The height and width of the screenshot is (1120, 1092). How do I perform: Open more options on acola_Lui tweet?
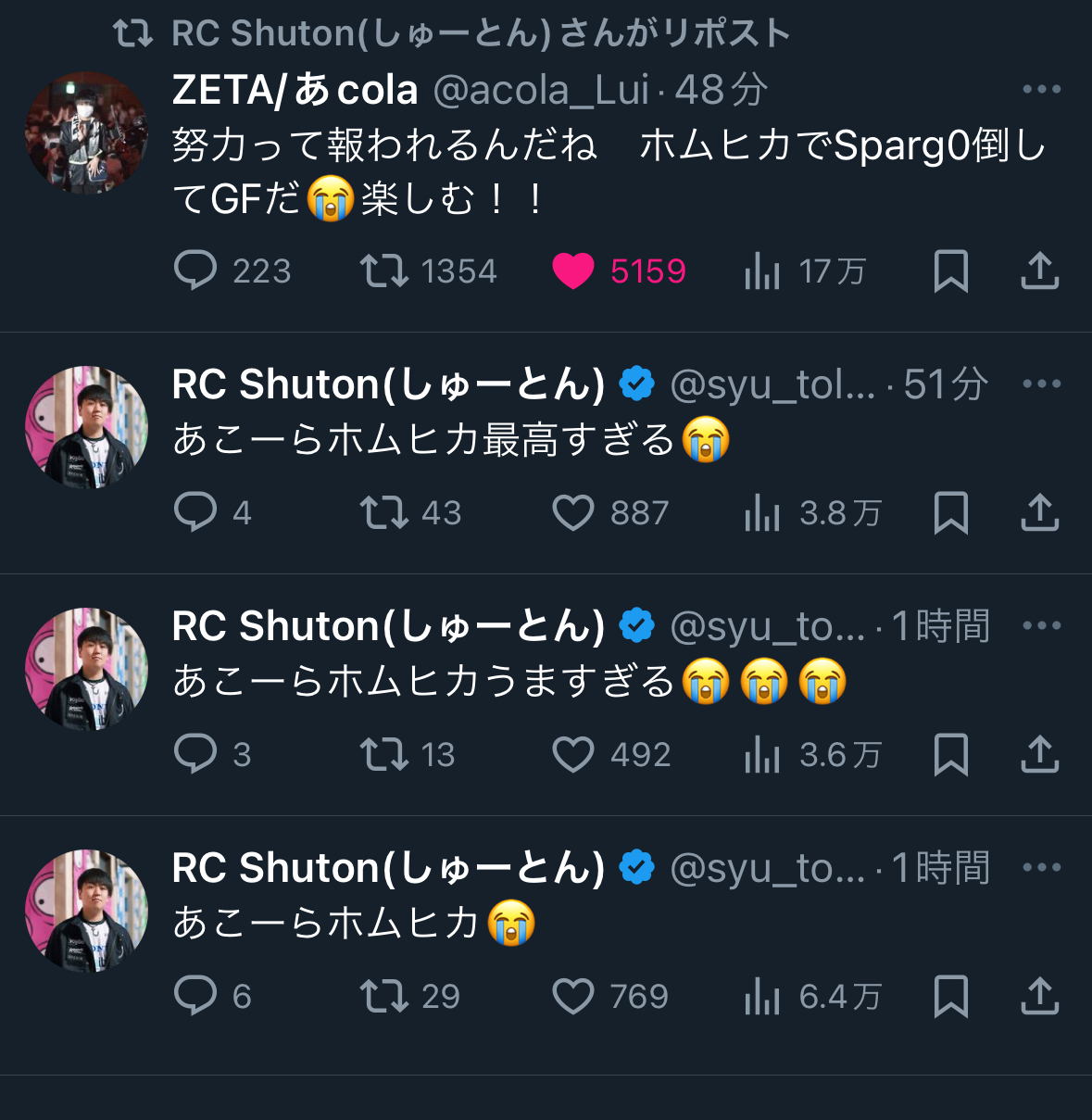point(1041,90)
